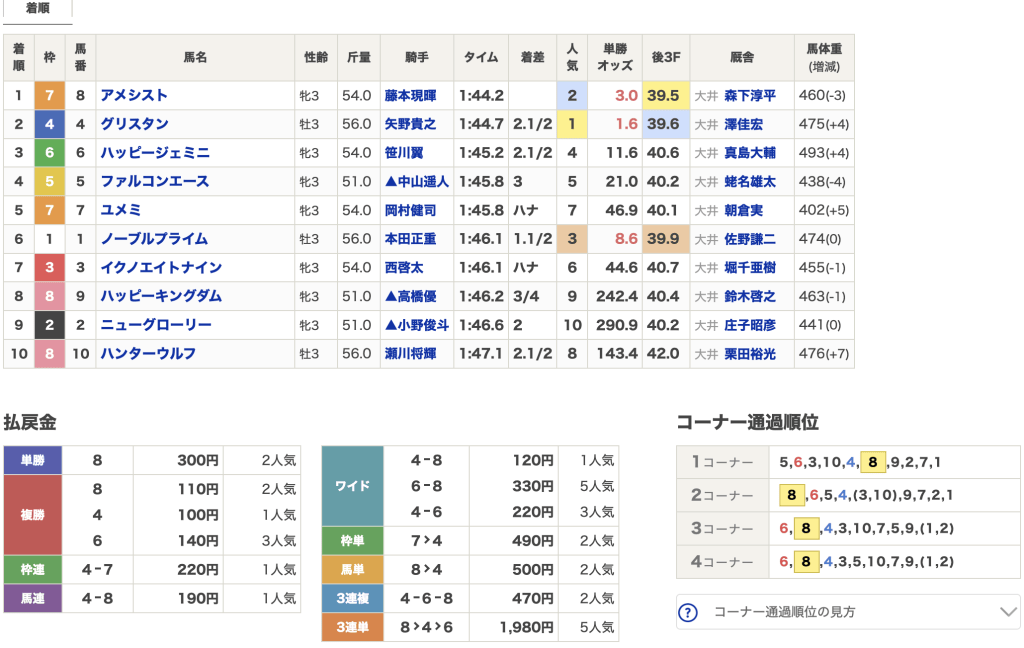This screenshot has height=648, width=1024.
Task: Click the question mark help icon
Action: coord(688,613)
